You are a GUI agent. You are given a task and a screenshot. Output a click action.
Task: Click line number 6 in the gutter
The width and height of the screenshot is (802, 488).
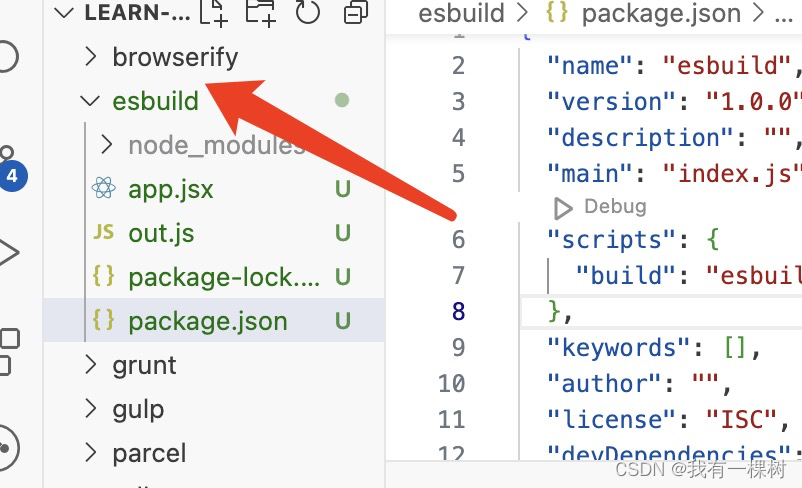click(x=458, y=239)
